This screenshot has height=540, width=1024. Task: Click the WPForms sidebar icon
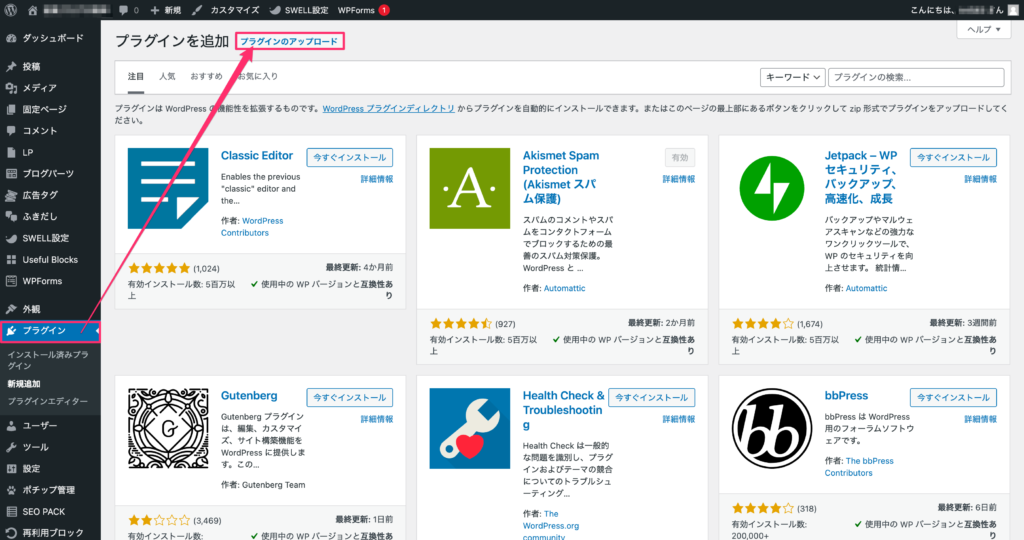tap(11, 281)
